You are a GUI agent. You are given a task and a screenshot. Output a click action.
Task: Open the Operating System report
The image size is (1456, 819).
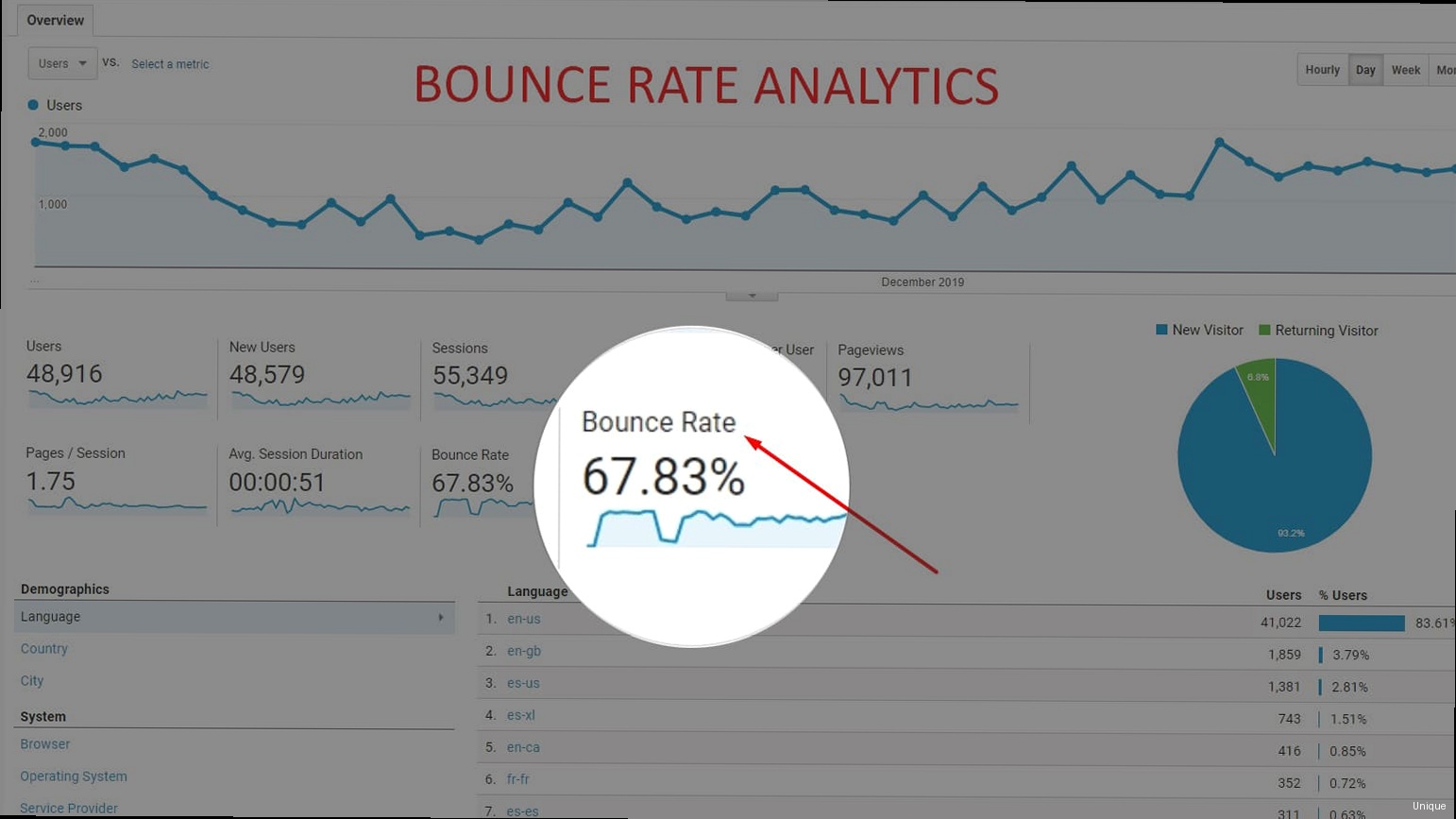[74, 776]
